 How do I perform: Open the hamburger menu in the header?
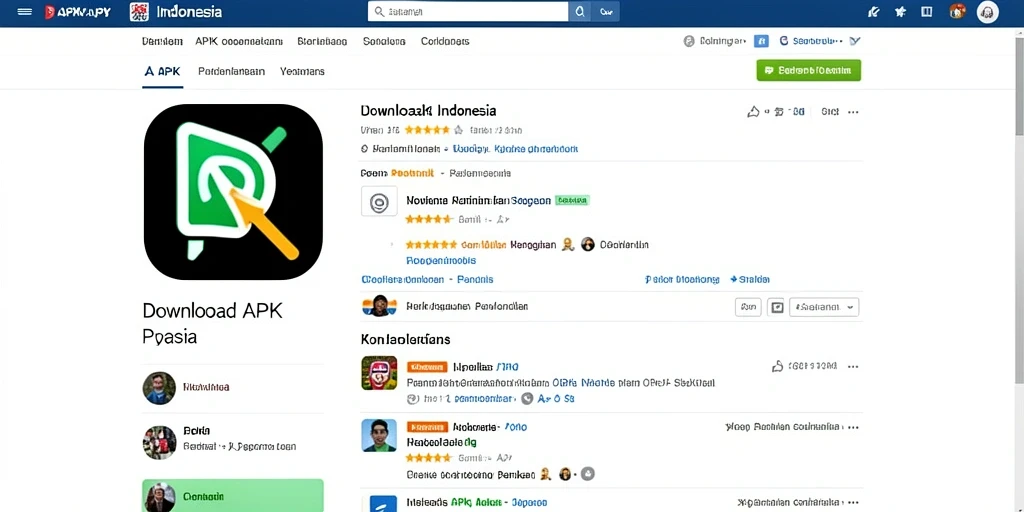tap(25, 12)
